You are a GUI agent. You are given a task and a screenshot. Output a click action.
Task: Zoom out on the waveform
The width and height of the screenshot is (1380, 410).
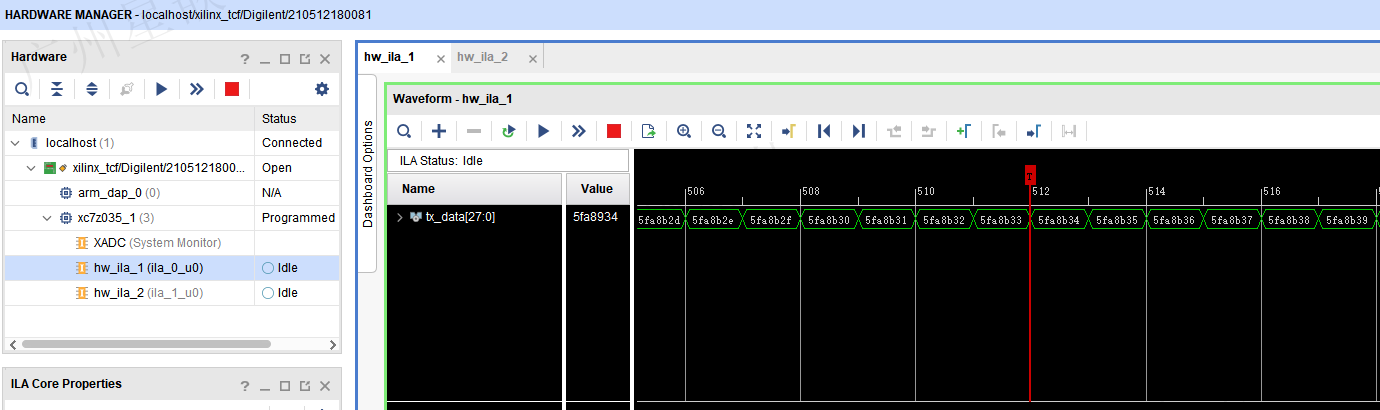click(x=719, y=131)
